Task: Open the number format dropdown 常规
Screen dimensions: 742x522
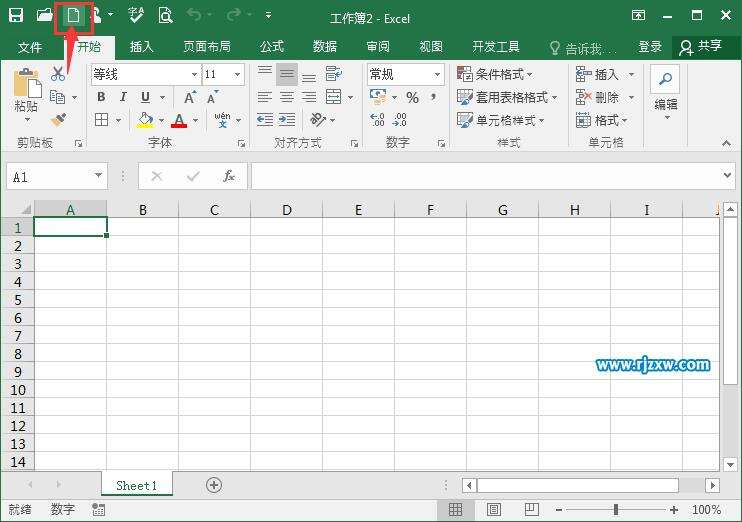Action: (x=437, y=74)
